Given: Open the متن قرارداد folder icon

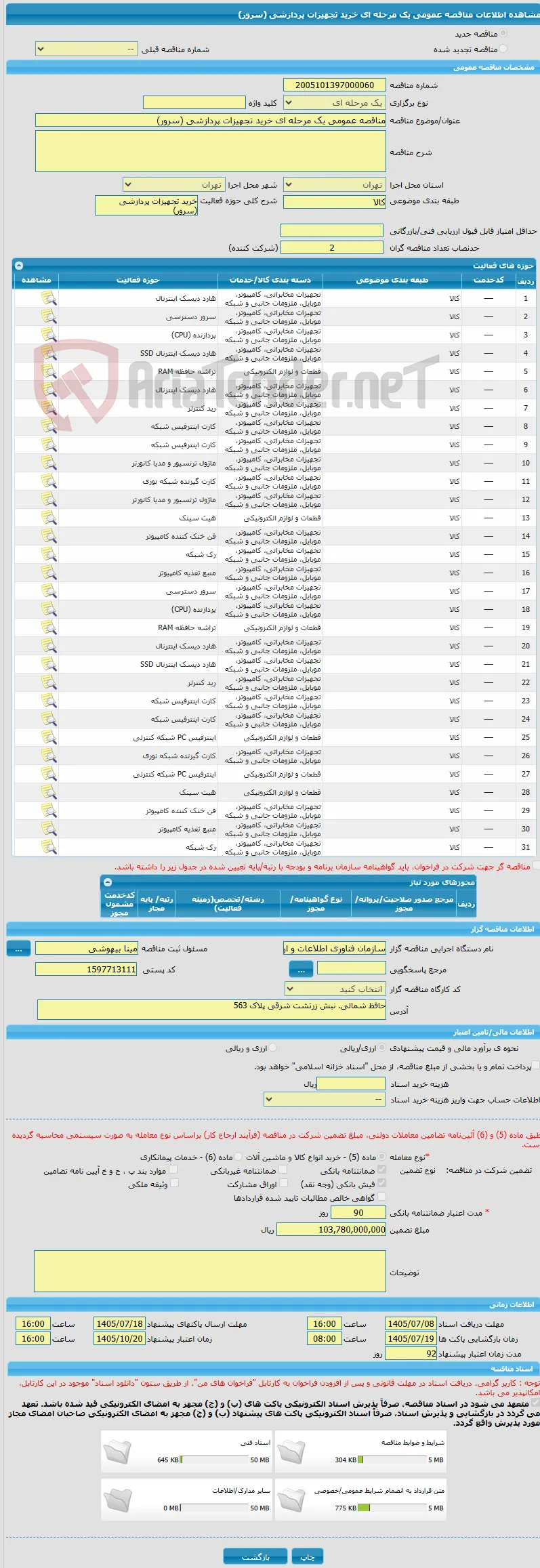Looking at the screenshot, I should click(291, 1500).
